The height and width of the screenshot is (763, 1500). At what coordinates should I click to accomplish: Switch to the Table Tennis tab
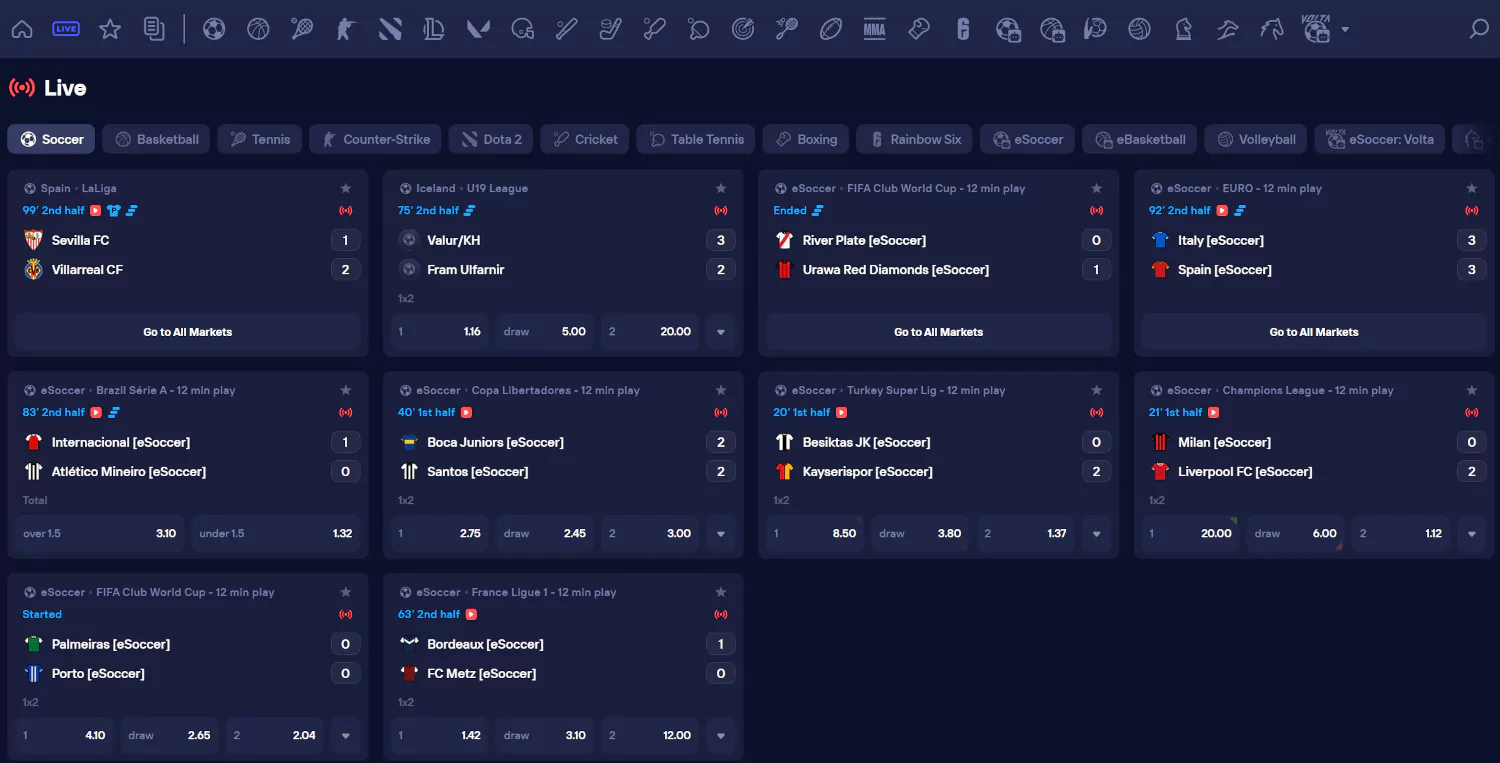[696, 139]
